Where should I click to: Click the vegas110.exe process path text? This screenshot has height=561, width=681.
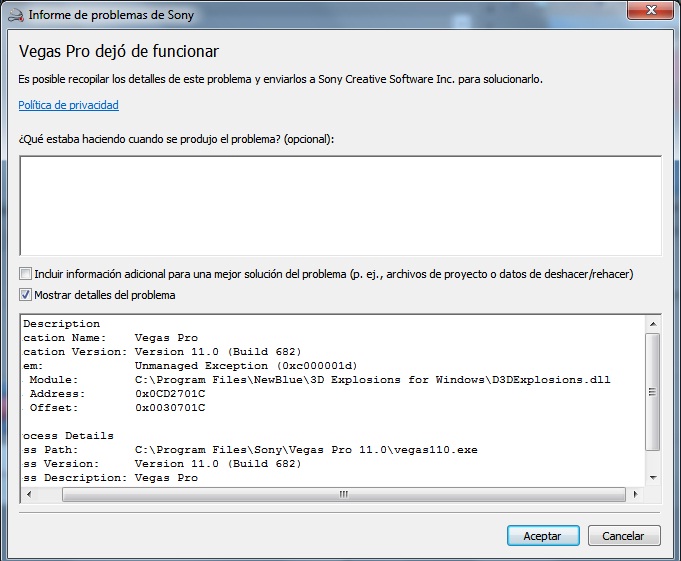306,450
